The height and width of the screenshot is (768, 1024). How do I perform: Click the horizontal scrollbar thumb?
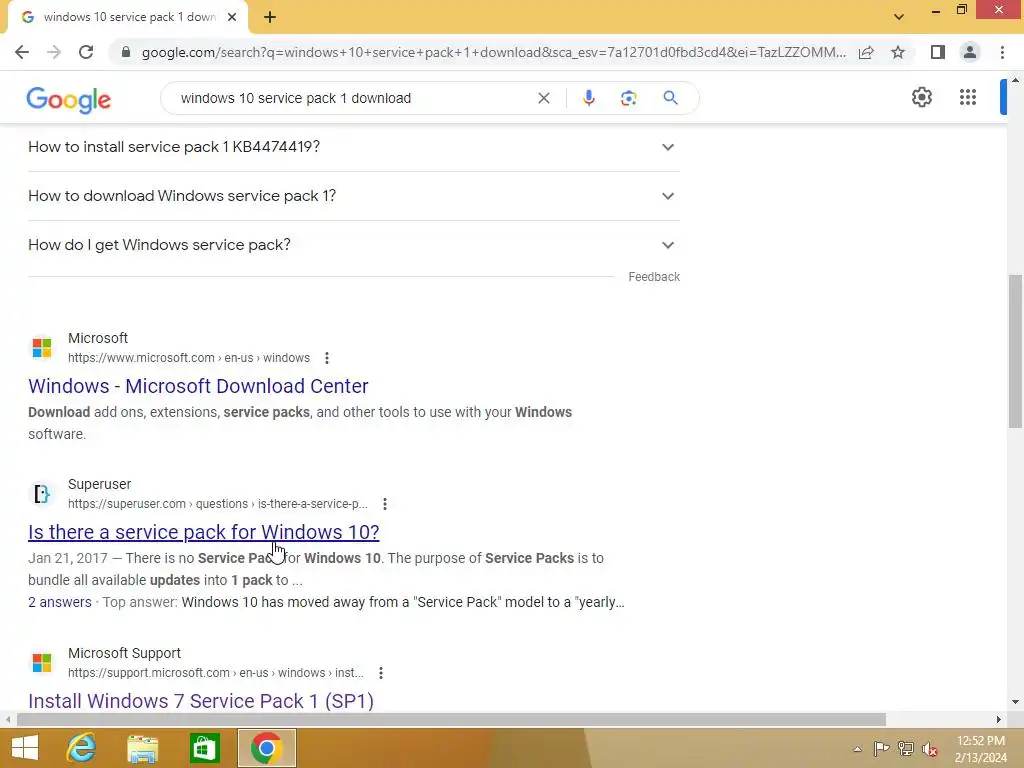[x=451, y=720]
